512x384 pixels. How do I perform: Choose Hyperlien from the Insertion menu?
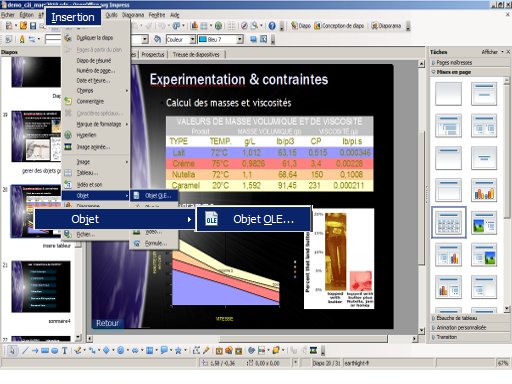click(86, 135)
